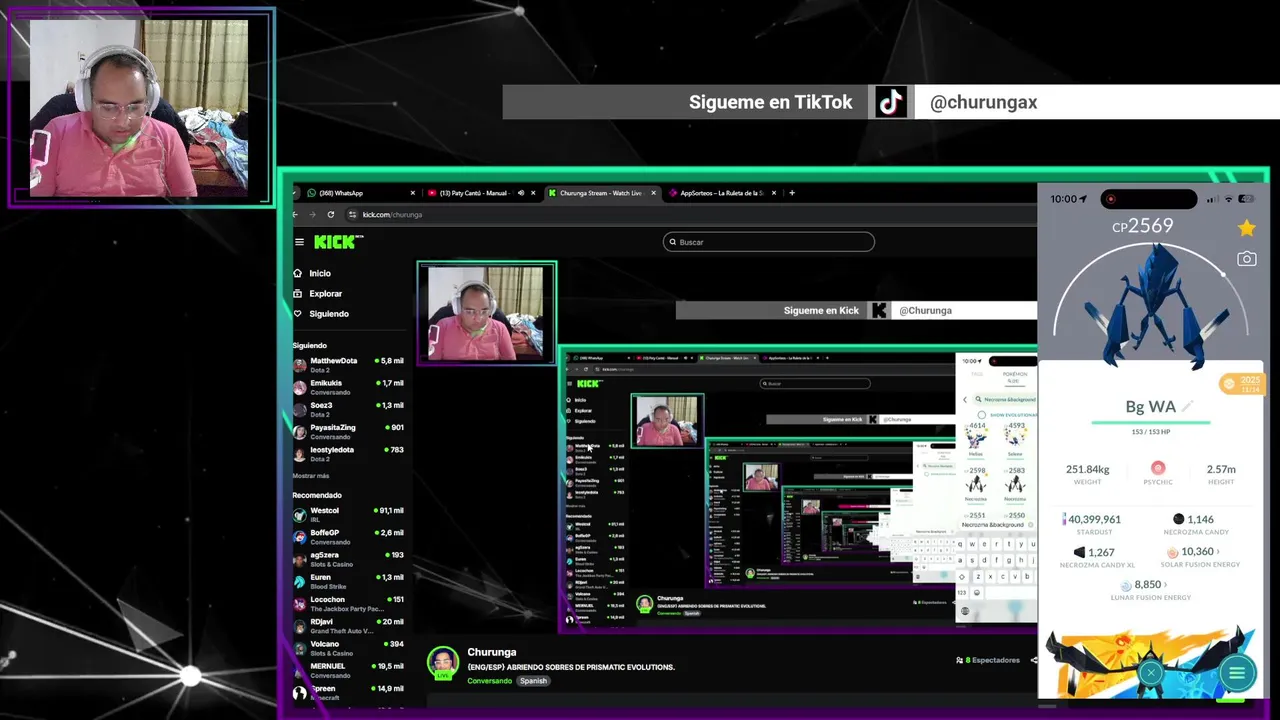Expand Solar Fusion Energy chevron
Viewport: 1280px width, 720px height.
[x=1217, y=552]
